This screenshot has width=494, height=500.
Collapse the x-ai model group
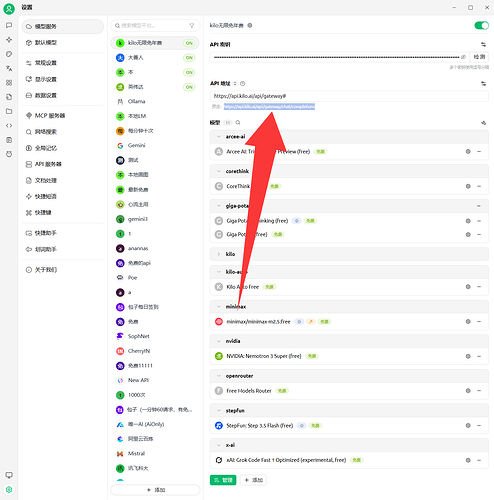click(219, 445)
